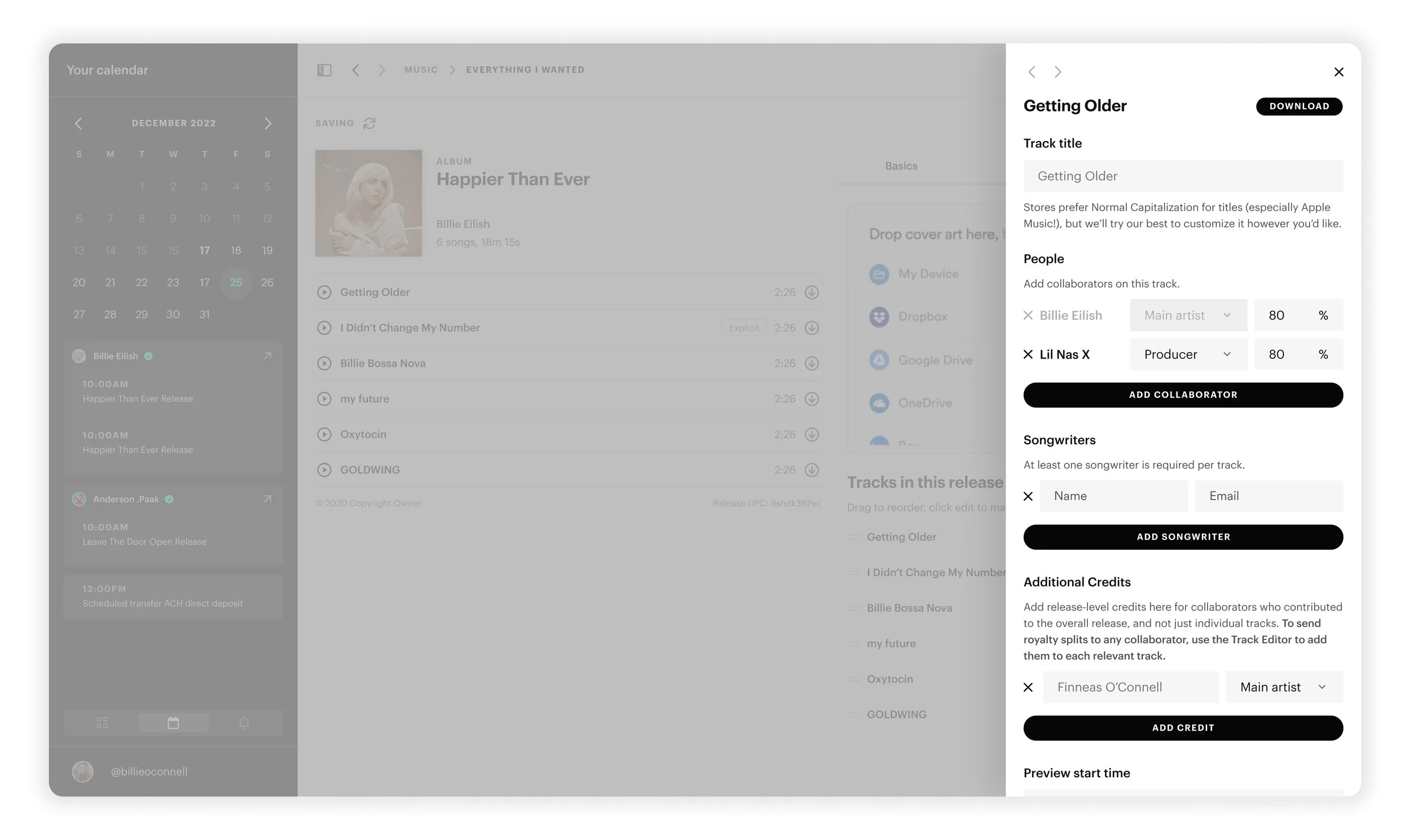1410x840 pixels.
Task: Play the Billie Bossa Nova track
Action: pos(324,364)
